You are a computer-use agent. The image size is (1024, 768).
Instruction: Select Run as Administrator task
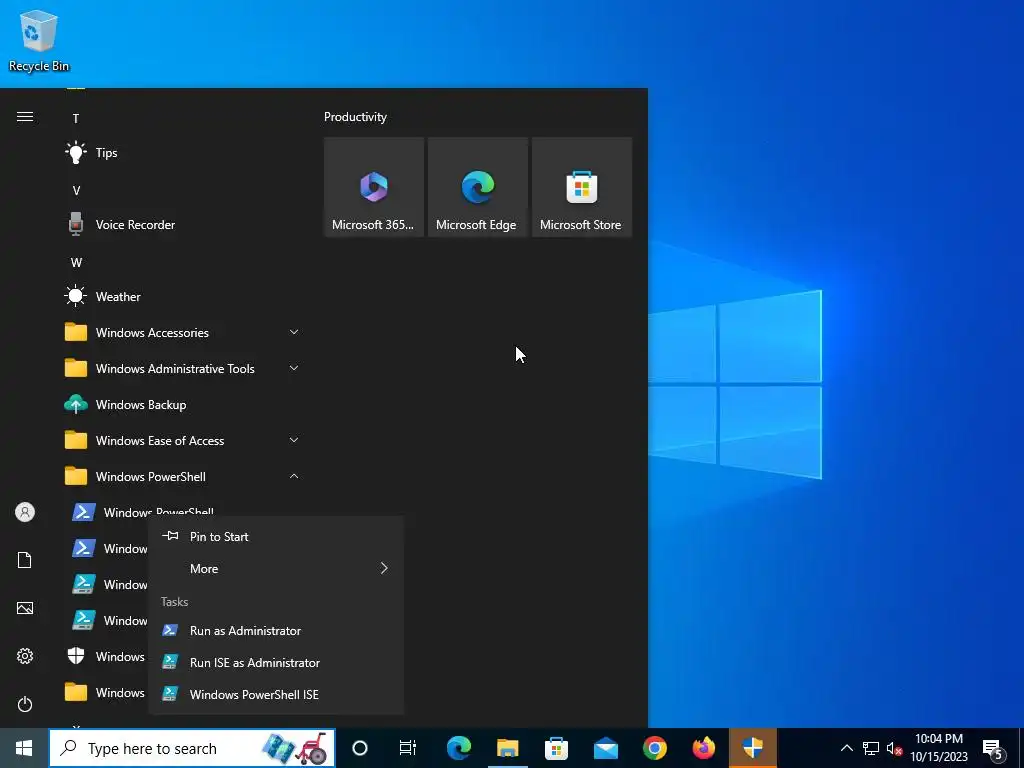pos(276,631)
